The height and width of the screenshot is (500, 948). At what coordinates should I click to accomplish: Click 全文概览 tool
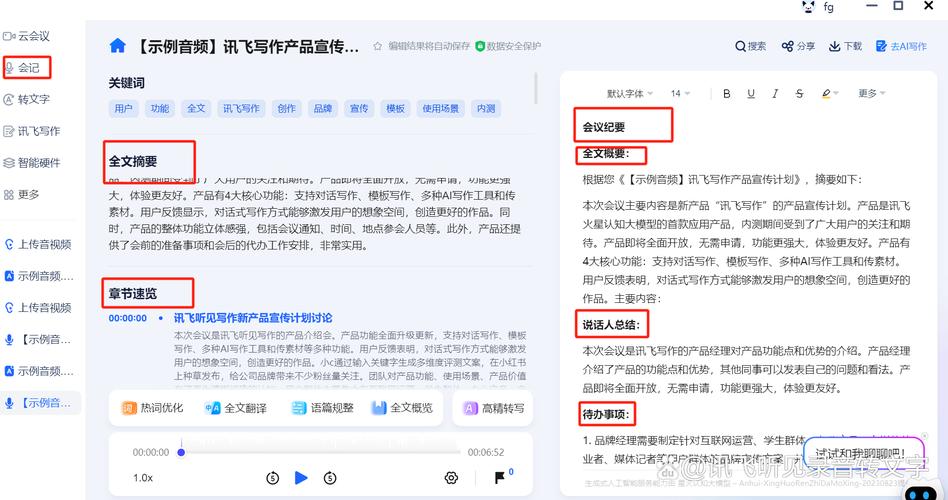(402, 408)
